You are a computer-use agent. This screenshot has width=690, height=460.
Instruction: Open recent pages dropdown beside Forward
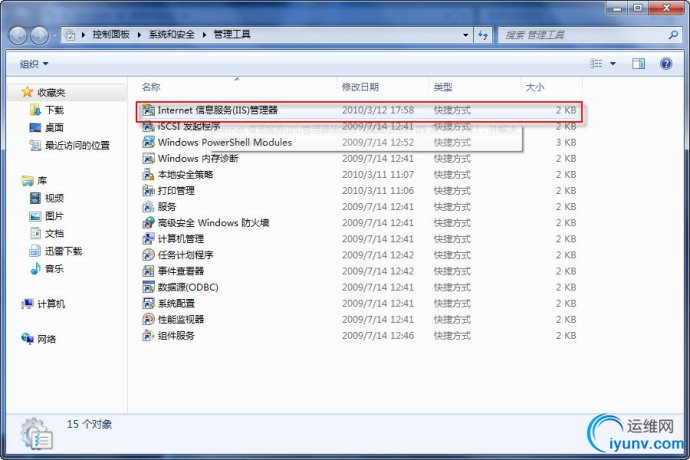(x=55, y=35)
